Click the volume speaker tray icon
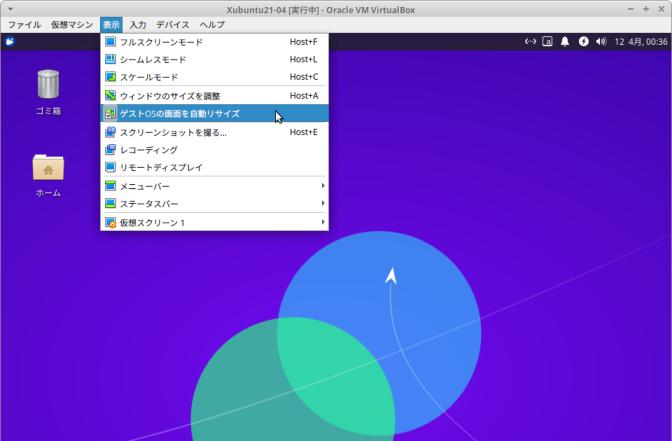The image size is (672, 441). tap(601, 42)
